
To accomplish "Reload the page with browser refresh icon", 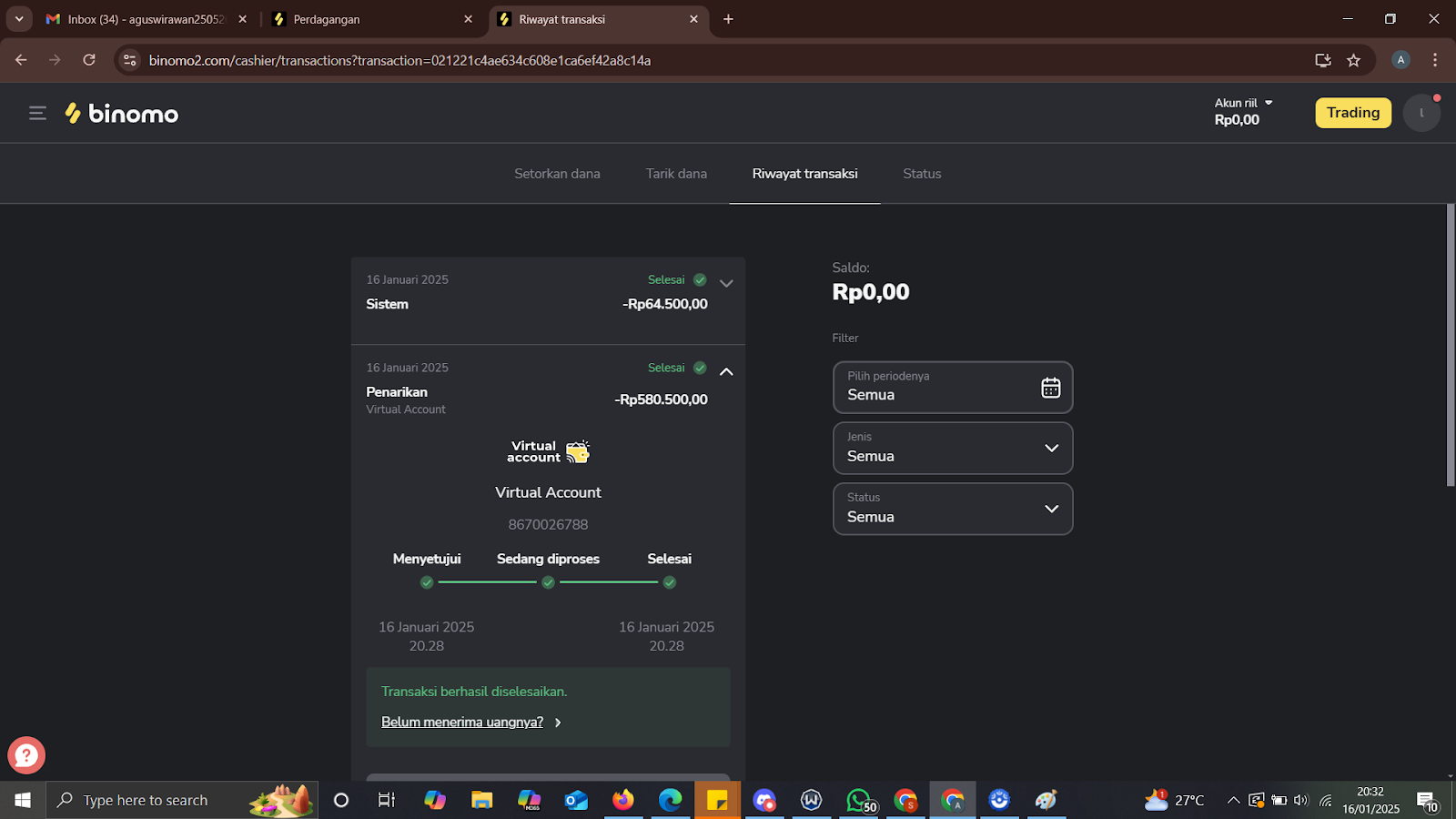I will (x=89, y=60).
